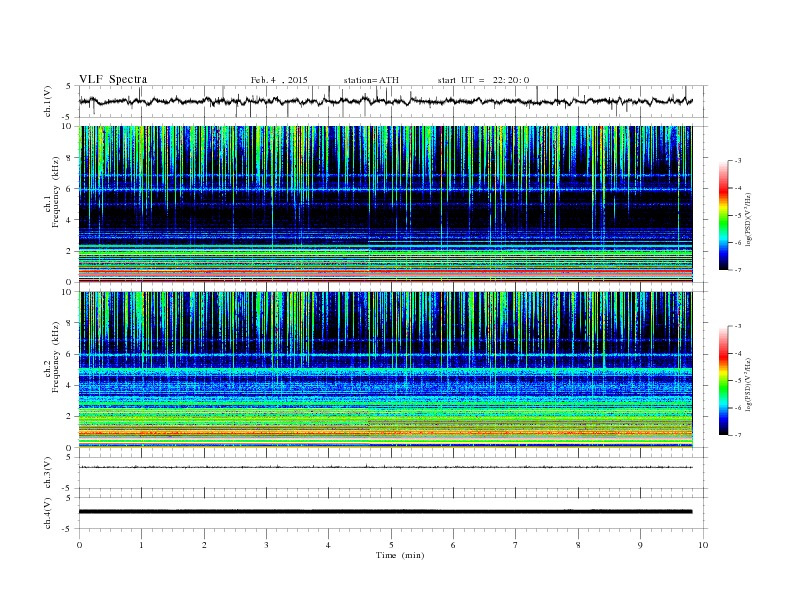Click the 8 kHz tick label of the ch.1 spectrogram

point(70,158)
